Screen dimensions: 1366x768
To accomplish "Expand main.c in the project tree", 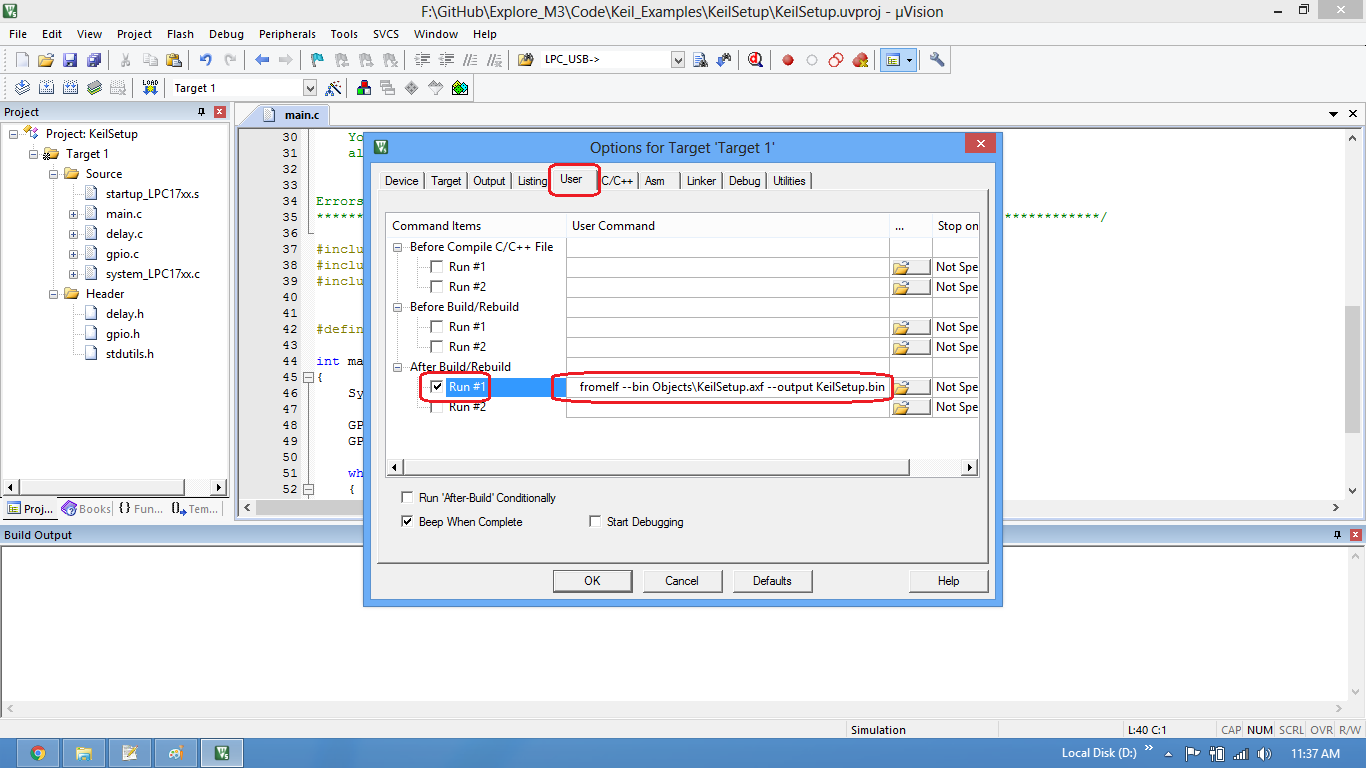I will 74,214.
